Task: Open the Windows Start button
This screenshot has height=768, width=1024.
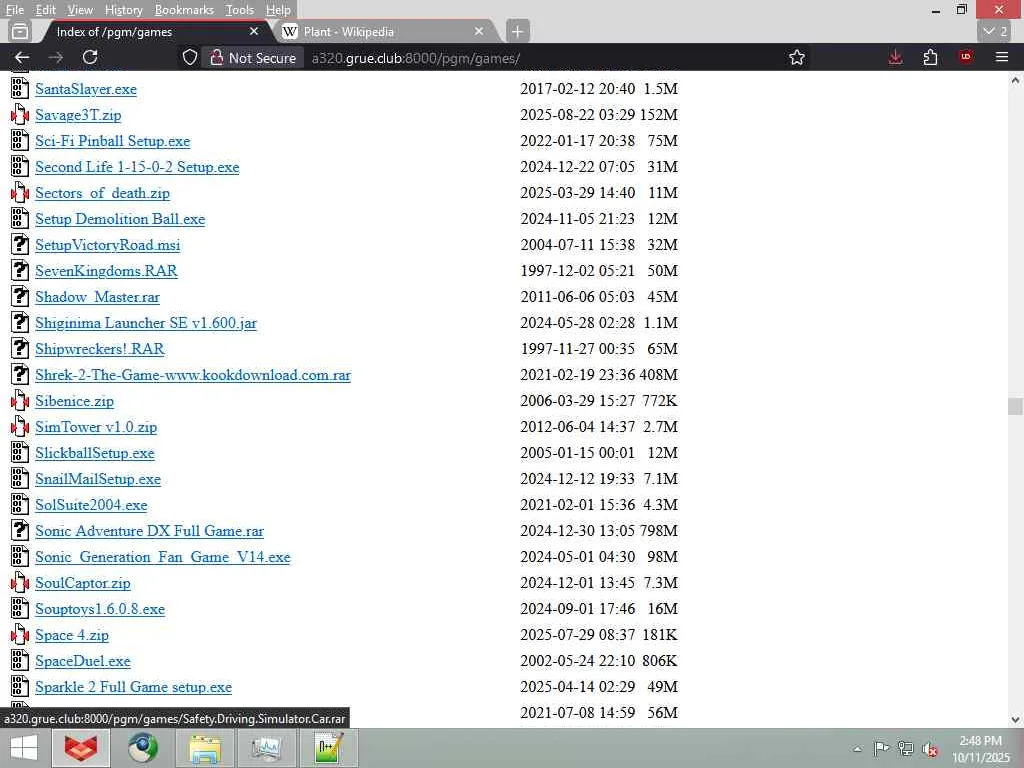Action: pyautogui.click(x=24, y=748)
